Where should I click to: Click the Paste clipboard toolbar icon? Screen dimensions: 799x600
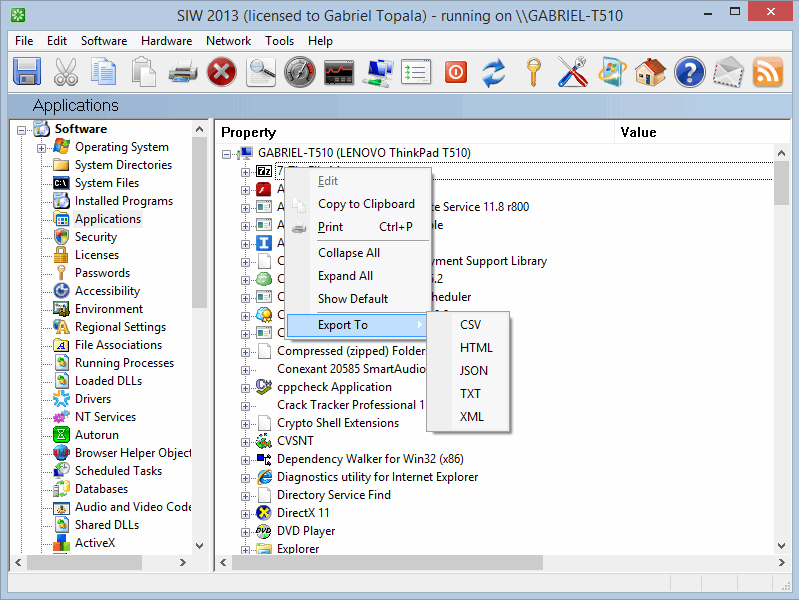[143, 71]
